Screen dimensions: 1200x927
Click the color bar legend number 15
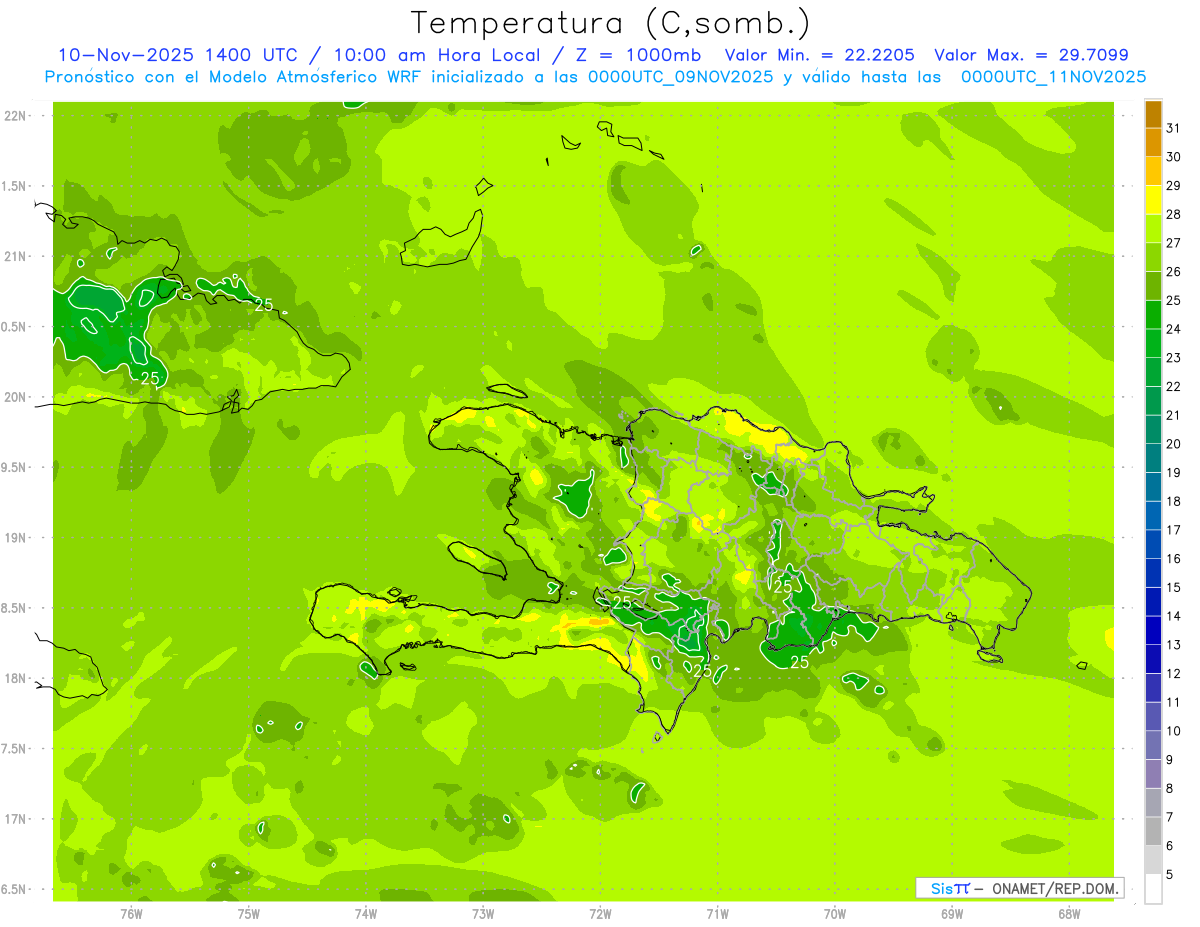tap(1174, 588)
